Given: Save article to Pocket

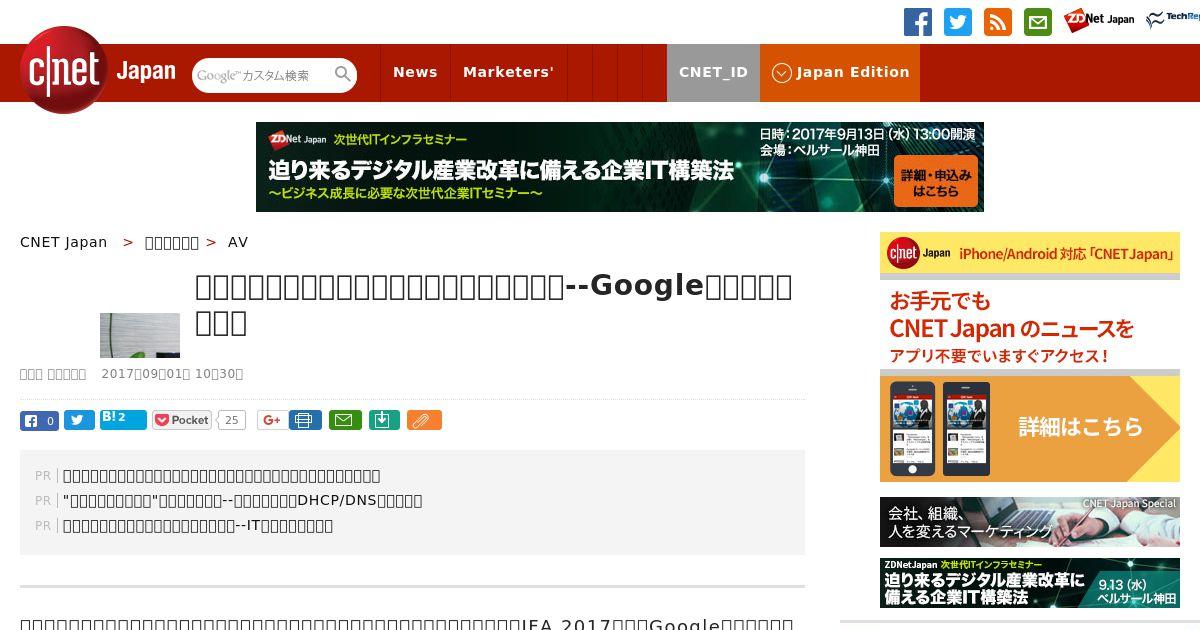Looking at the screenshot, I should (x=181, y=420).
